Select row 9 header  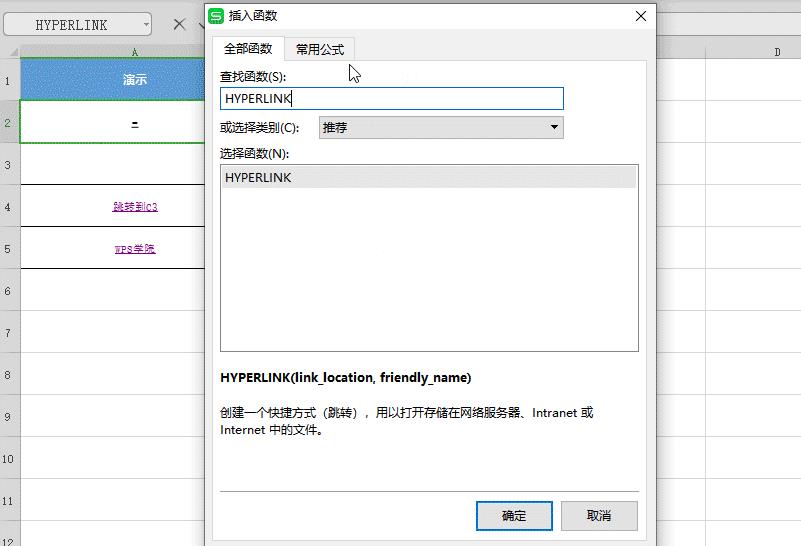(10, 416)
